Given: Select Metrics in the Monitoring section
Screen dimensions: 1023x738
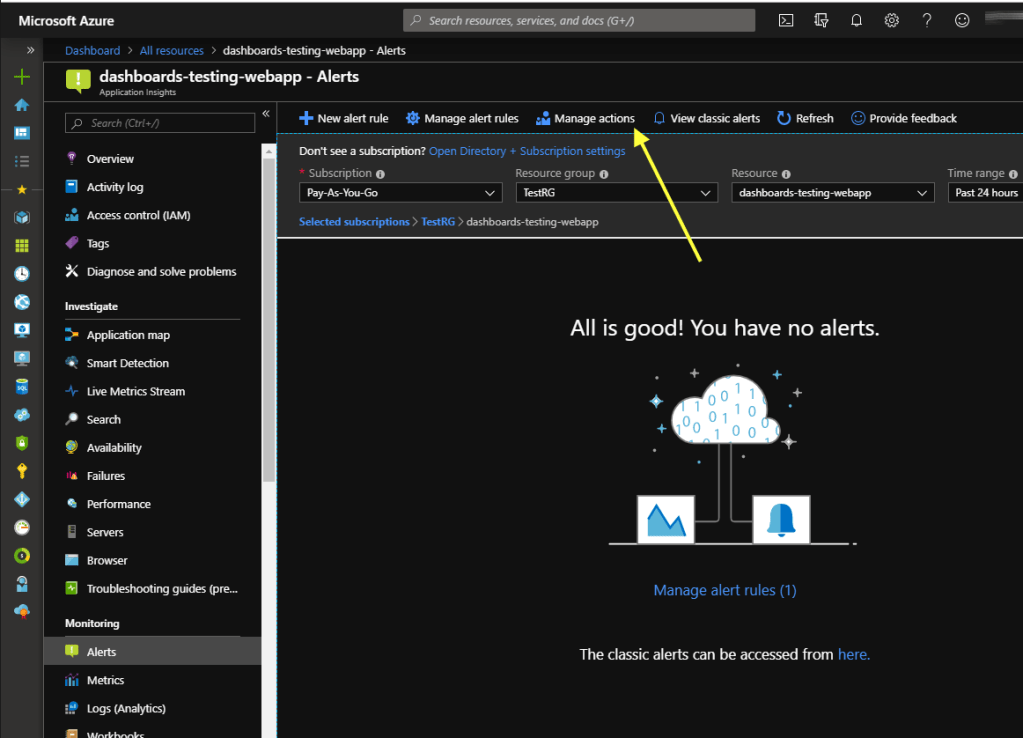Looking at the screenshot, I should pyautogui.click(x=105, y=680).
